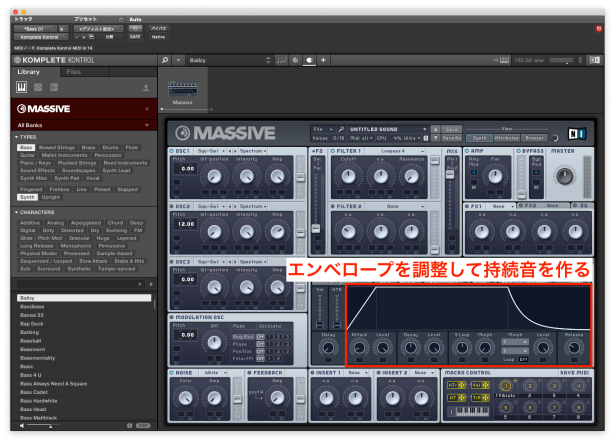Viewport: 615px width, 443px height.
Task: Click the KTr macro source icon
Action: coord(454,384)
